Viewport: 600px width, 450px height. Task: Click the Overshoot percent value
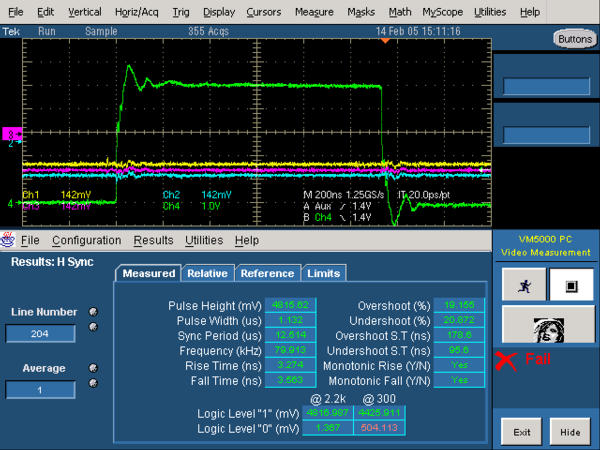click(x=459, y=305)
